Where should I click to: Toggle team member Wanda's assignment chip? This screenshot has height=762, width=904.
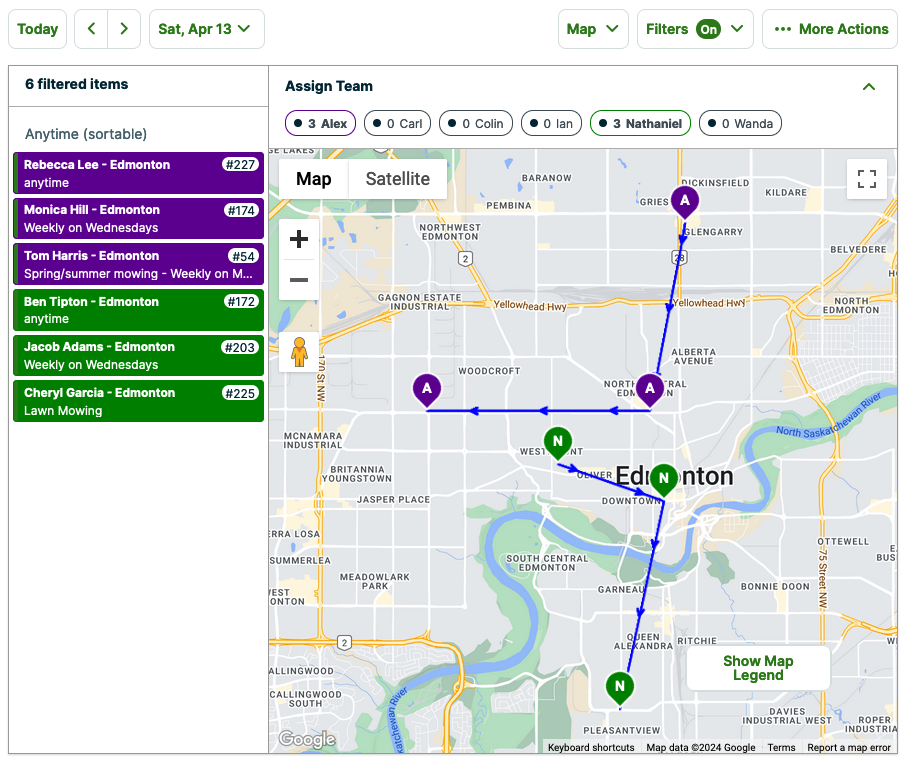click(740, 123)
